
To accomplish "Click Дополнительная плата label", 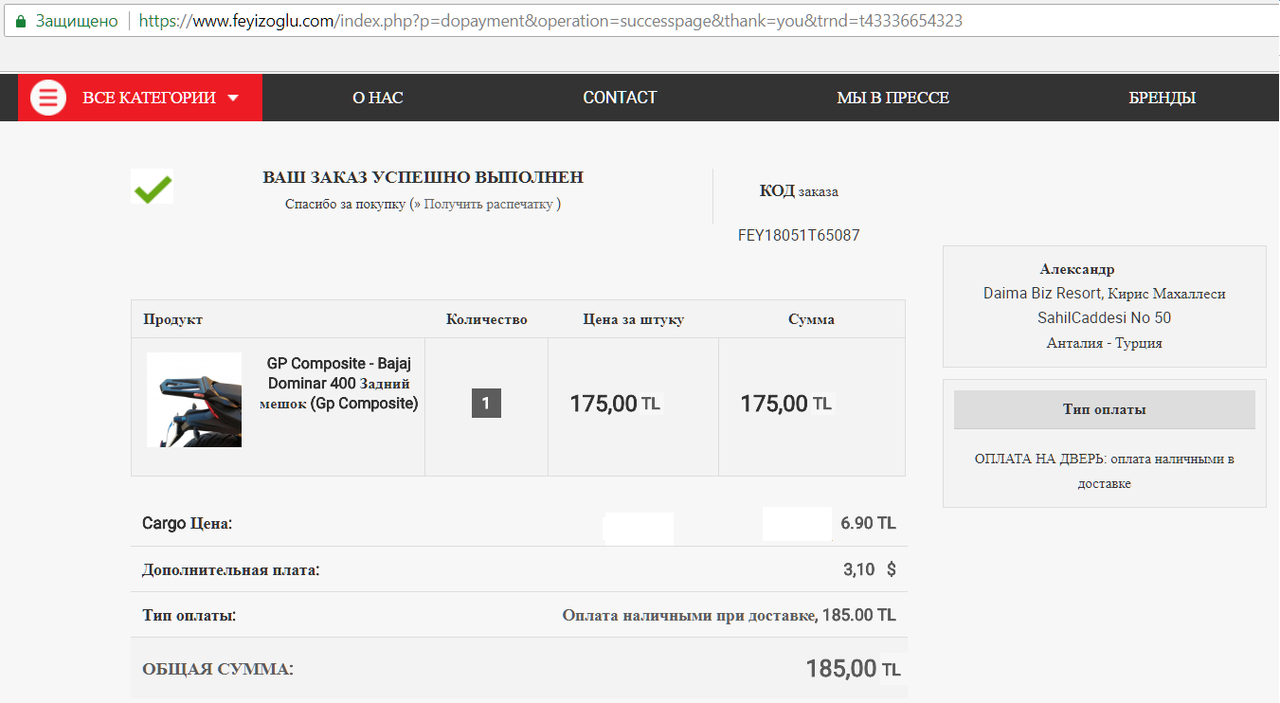I will 231,570.
